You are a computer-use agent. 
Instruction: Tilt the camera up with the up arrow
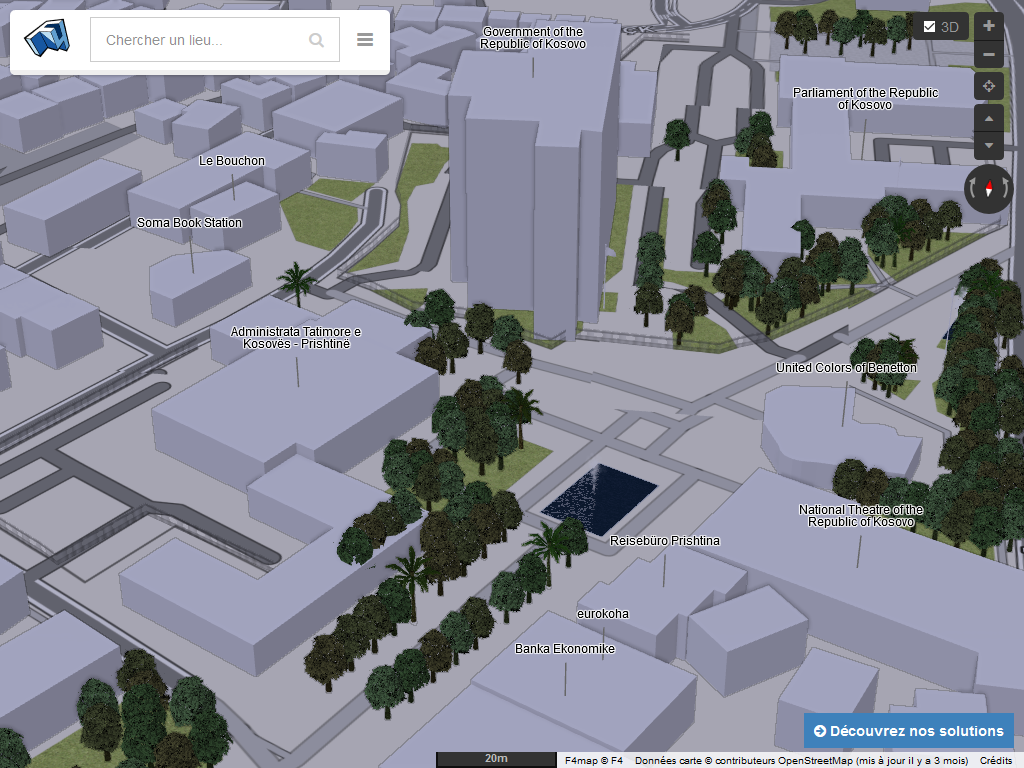pos(989,119)
